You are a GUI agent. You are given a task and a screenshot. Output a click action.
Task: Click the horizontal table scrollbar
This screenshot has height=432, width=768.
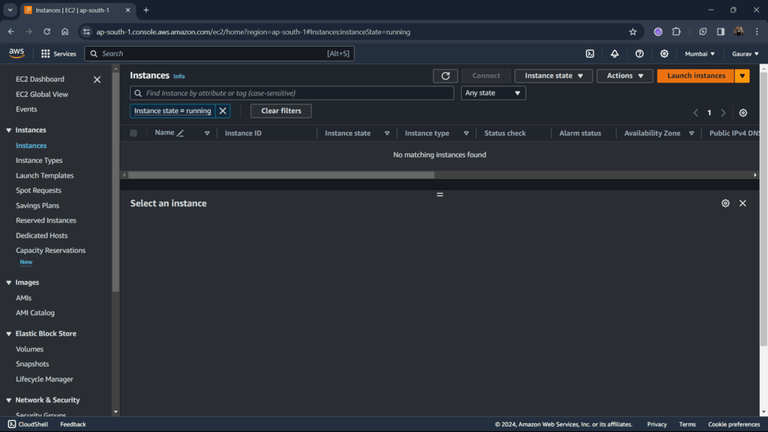[x=281, y=175]
